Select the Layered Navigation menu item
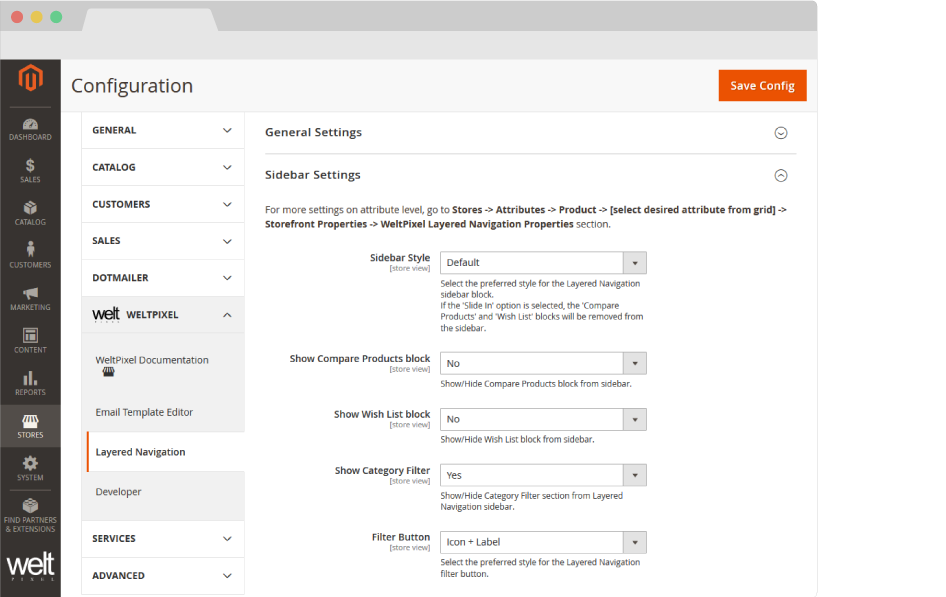Viewport: 946px width, 597px height. coord(140,452)
